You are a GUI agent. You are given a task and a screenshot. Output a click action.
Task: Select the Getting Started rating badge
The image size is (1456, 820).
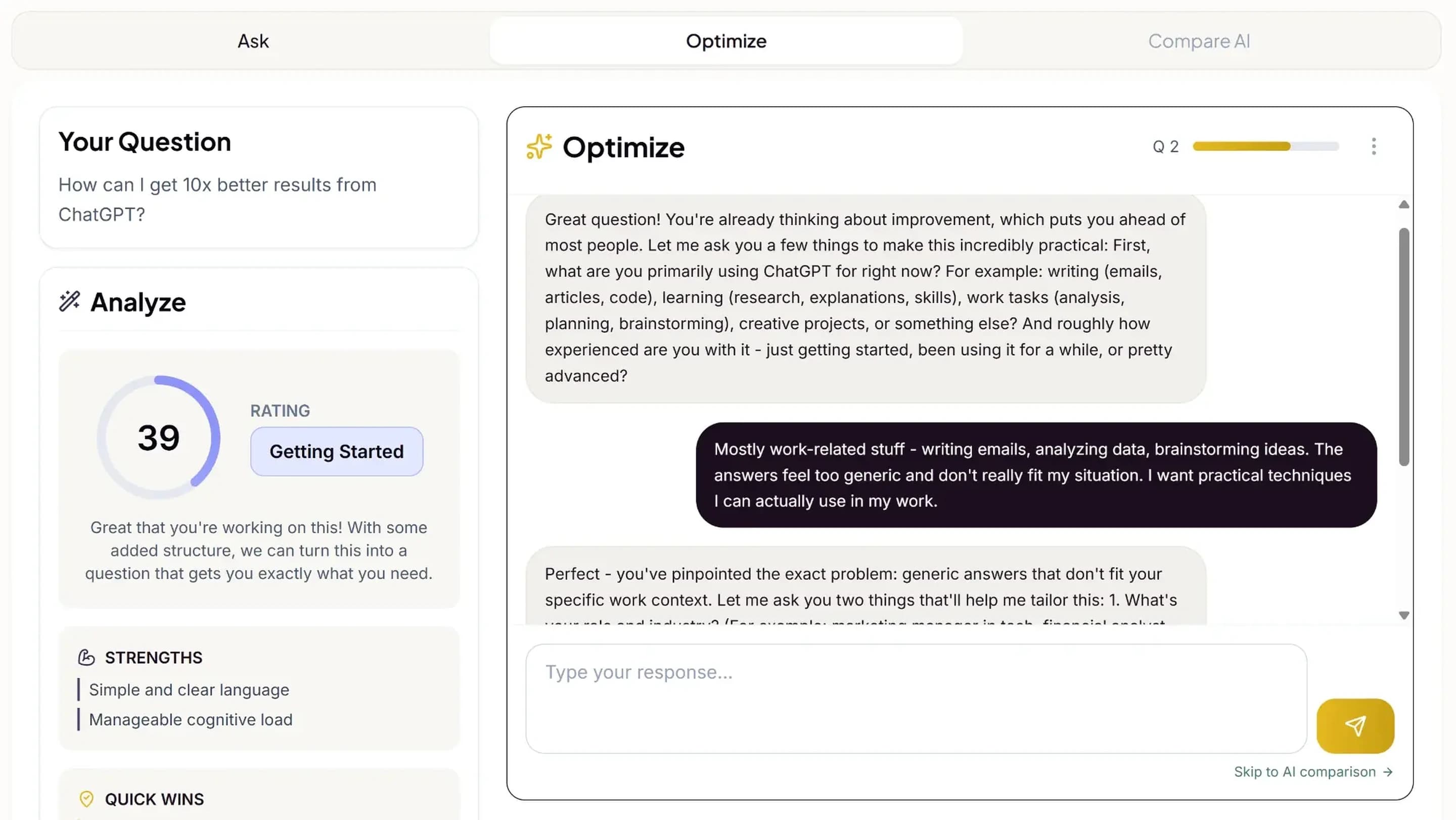pyautogui.click(x=336, y=451)
